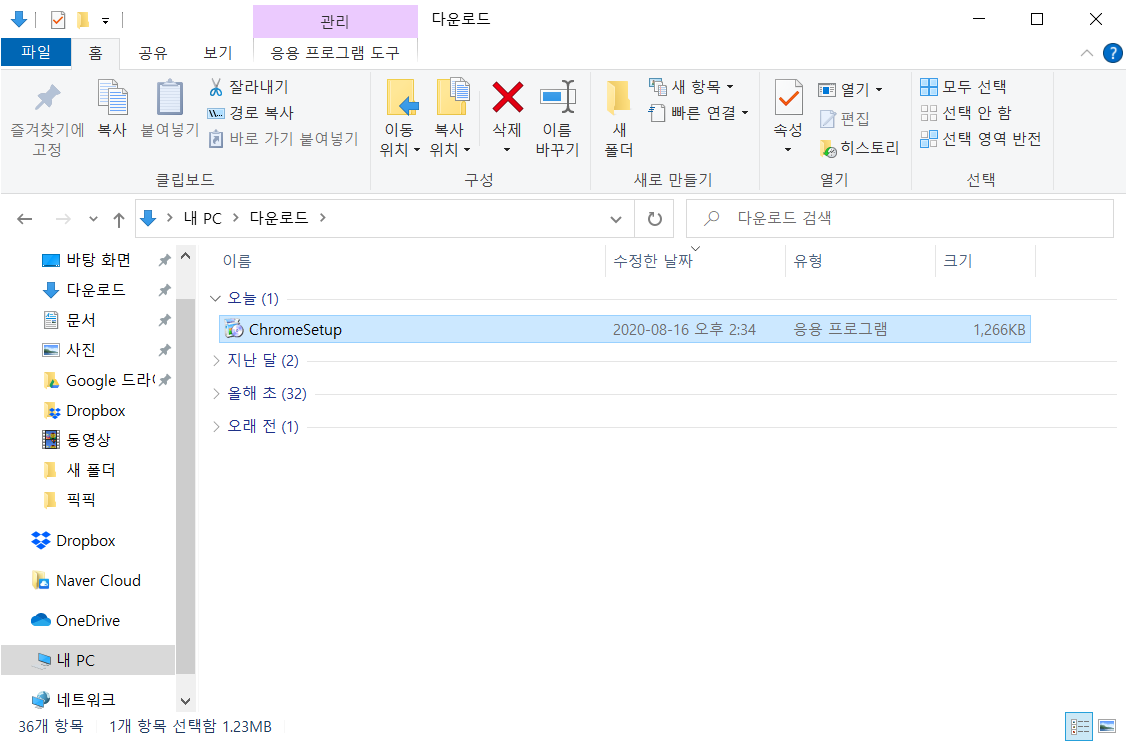
Task: Open Naver Cloud in navigation pane
Action: pyautogui.click(x=86, y=580)
